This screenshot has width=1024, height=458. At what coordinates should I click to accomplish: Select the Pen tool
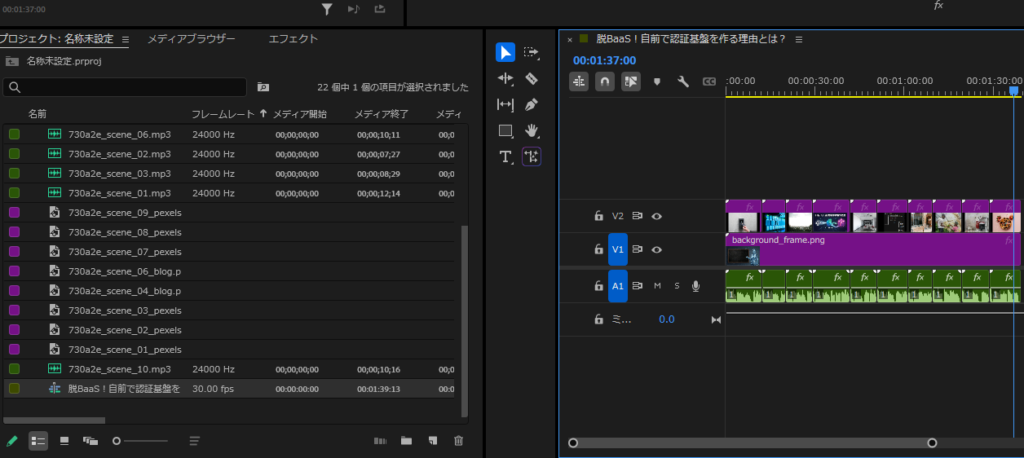click(532, 104)
